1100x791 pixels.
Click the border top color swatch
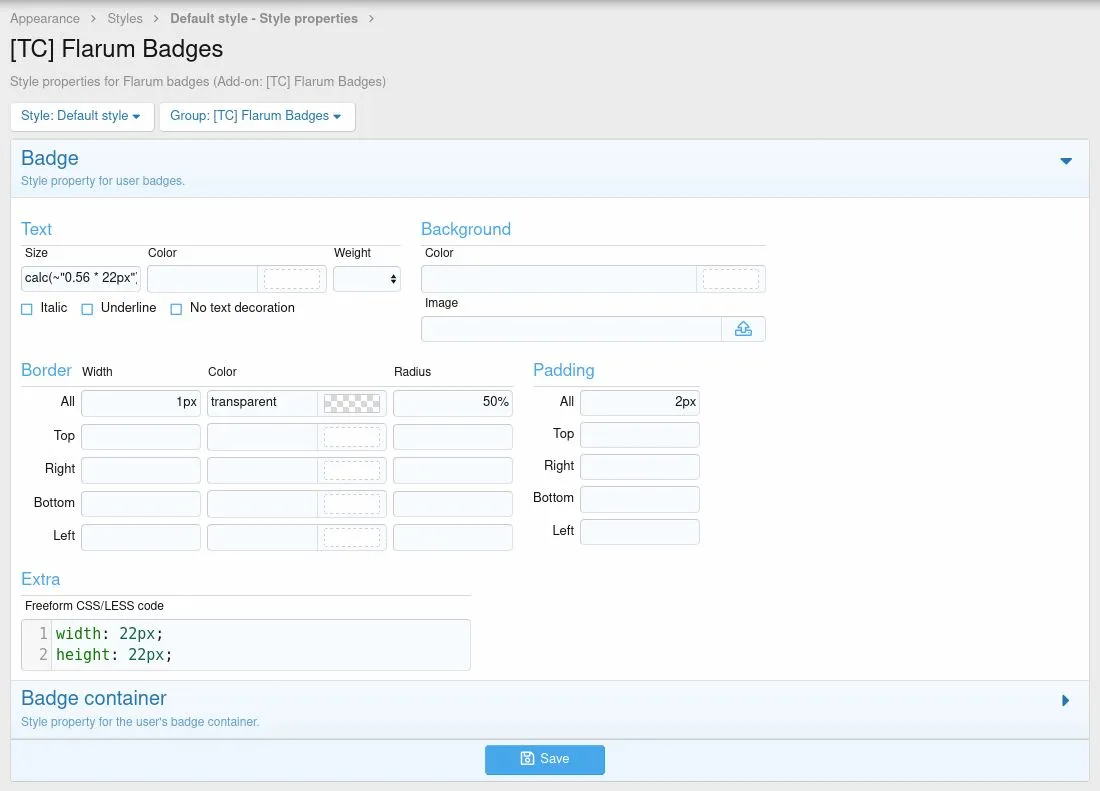352,437
